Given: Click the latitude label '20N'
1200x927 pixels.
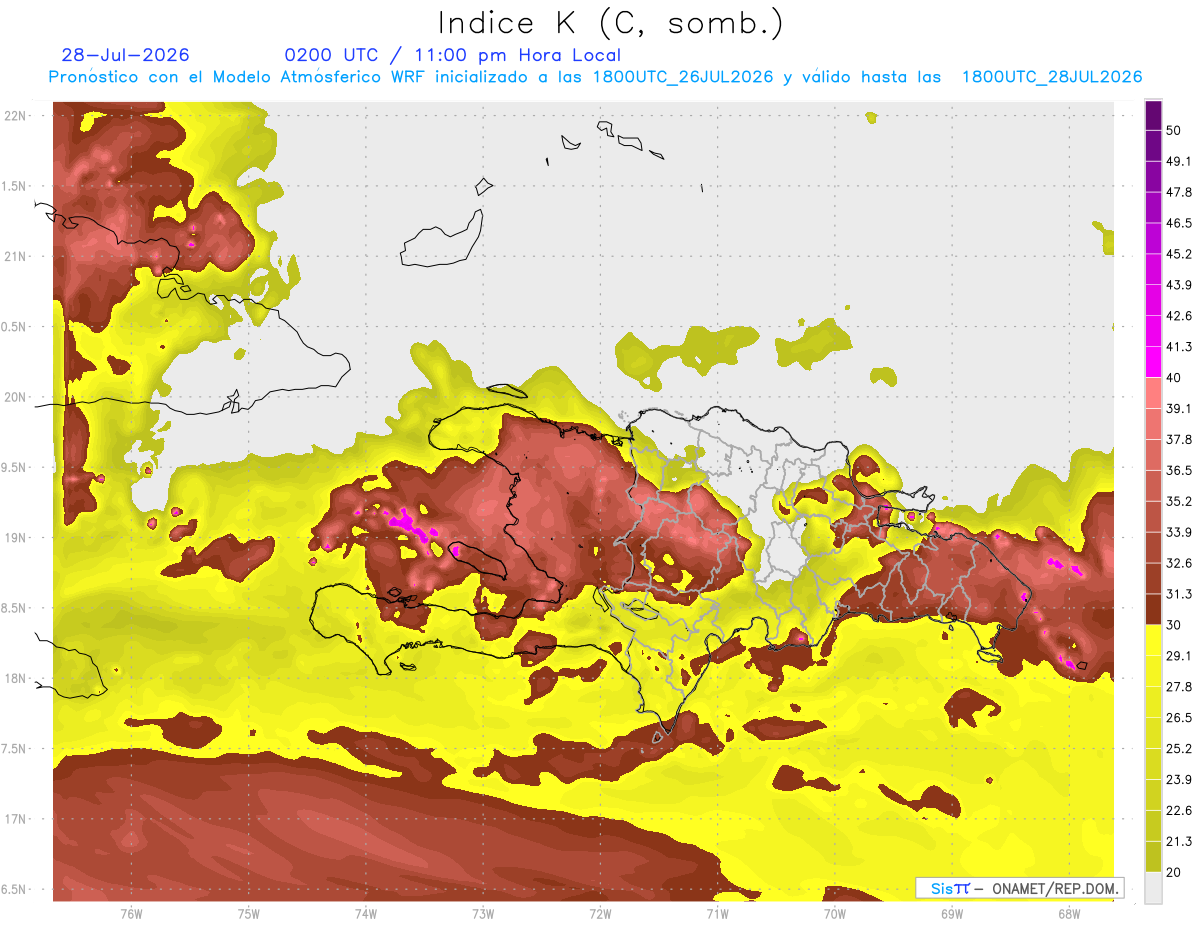Looking at the screenshot, I should (x=15, y=397).
